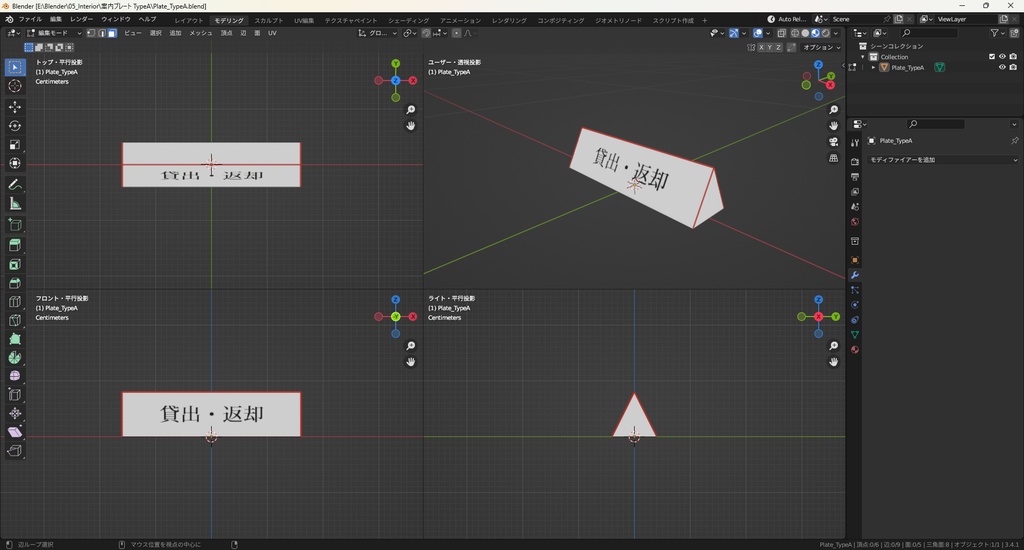Activate the 3D Cursor tool
The width and height of the screenshot is (1024, 550).
[x=15, y=86]
